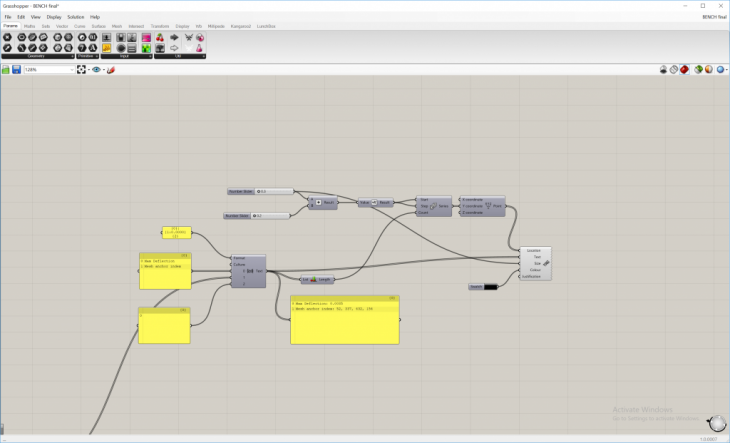
Task: Click the sketch marker icon in canvas toolbar
Action: [110, 70]
